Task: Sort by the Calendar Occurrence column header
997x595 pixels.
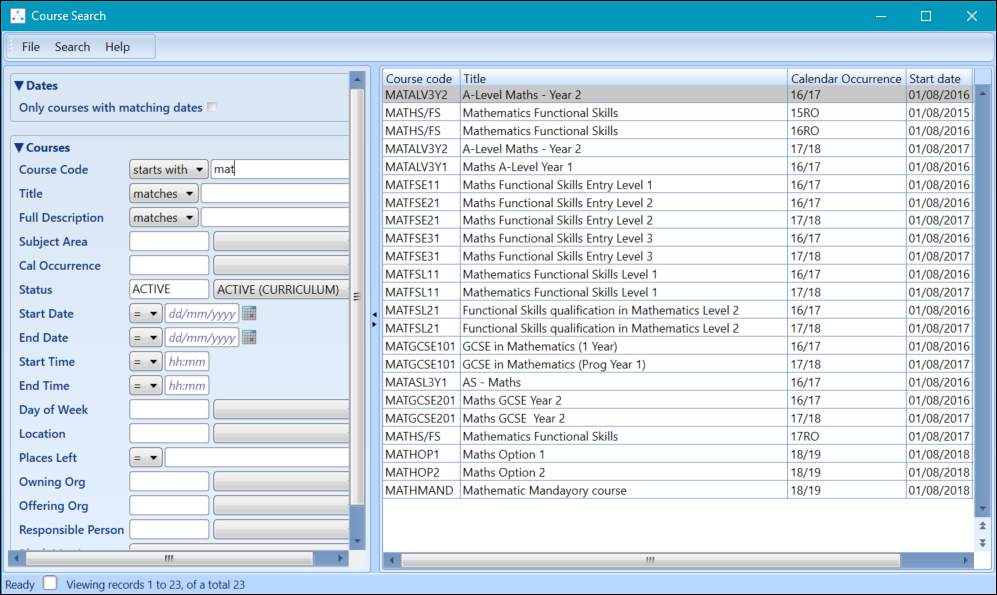Action: [x=845, y=79]
